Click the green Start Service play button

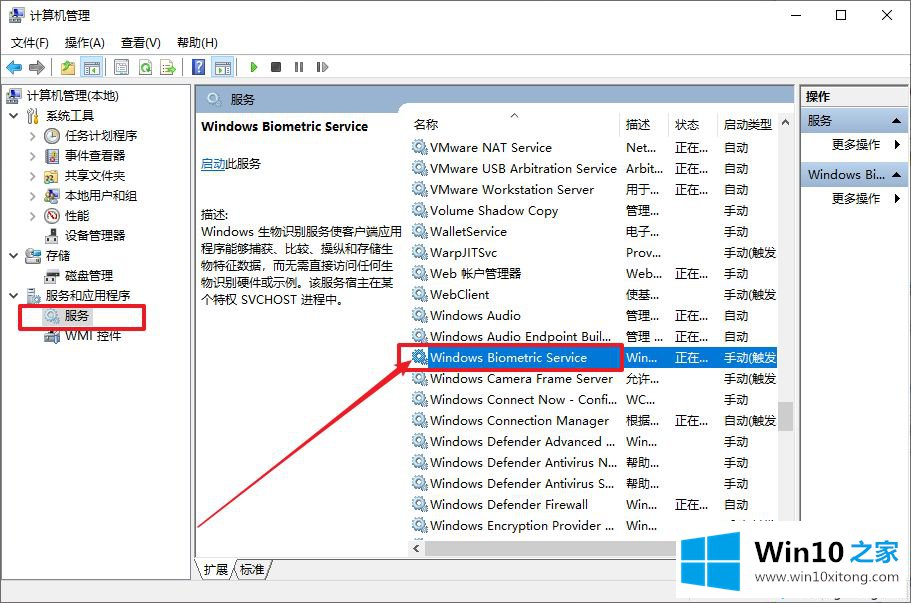click(253, 67)
